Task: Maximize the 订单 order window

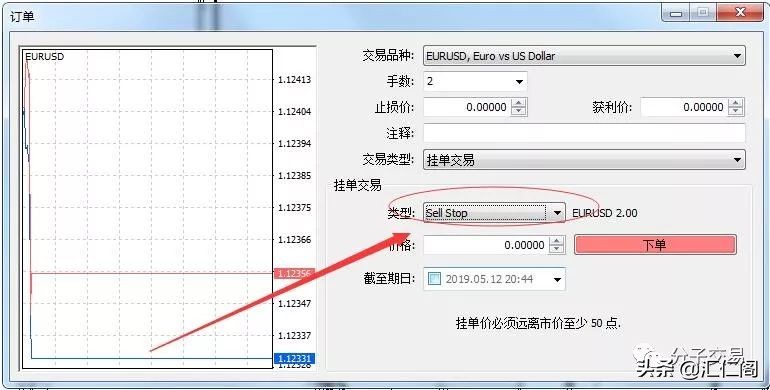Action: (703, 13)
